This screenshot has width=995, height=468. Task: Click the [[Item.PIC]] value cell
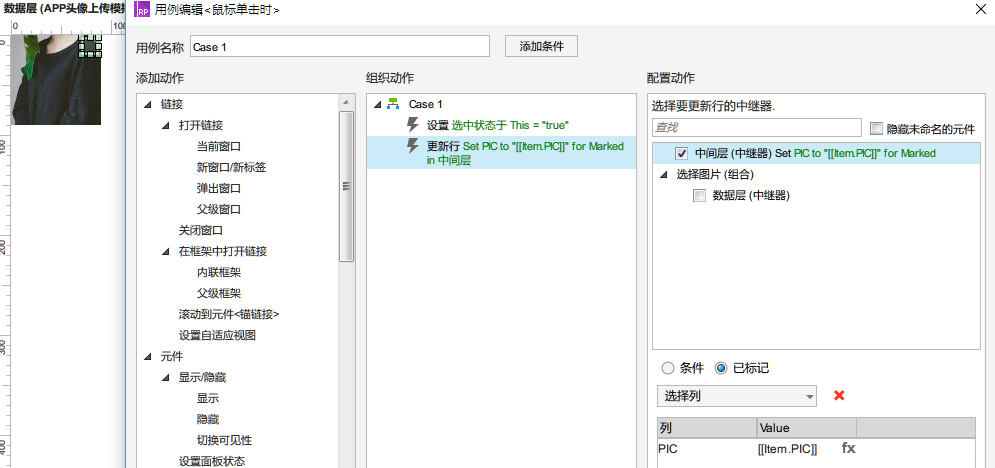click(x=787, y=449)
